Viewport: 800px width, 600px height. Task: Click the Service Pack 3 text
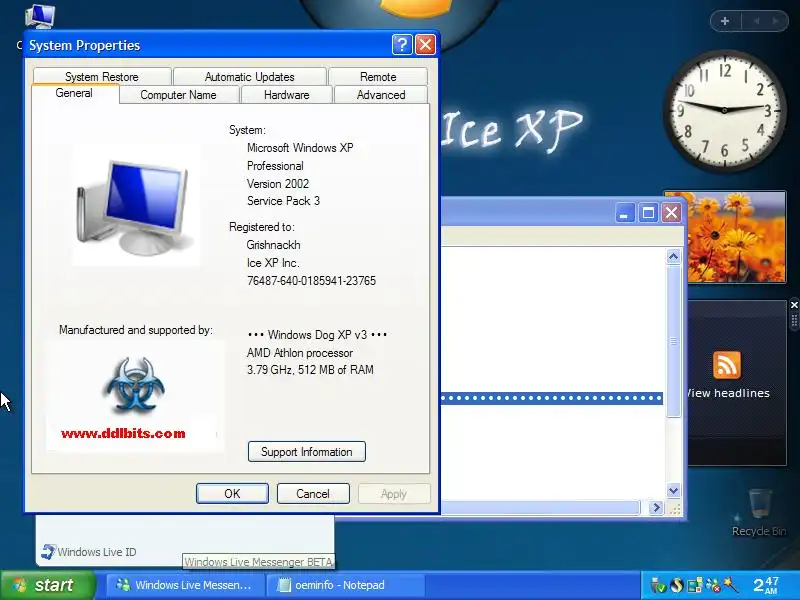coord(283,201)
